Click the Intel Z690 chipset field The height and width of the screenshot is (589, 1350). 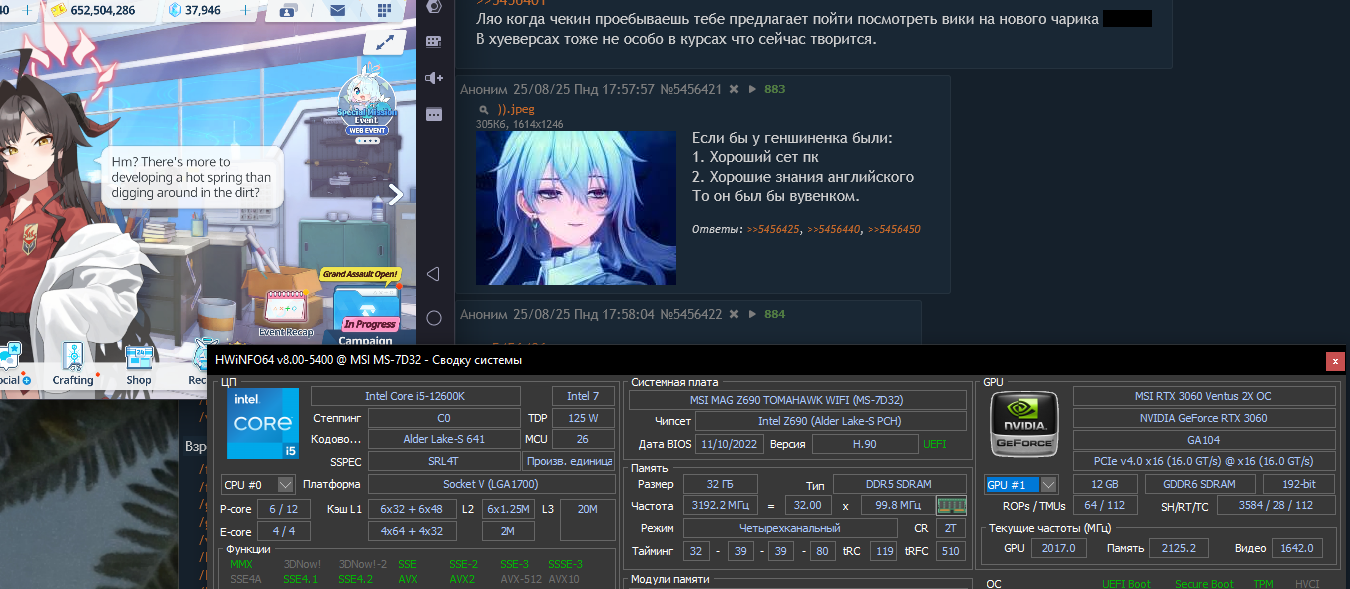(x=832, y=421)
